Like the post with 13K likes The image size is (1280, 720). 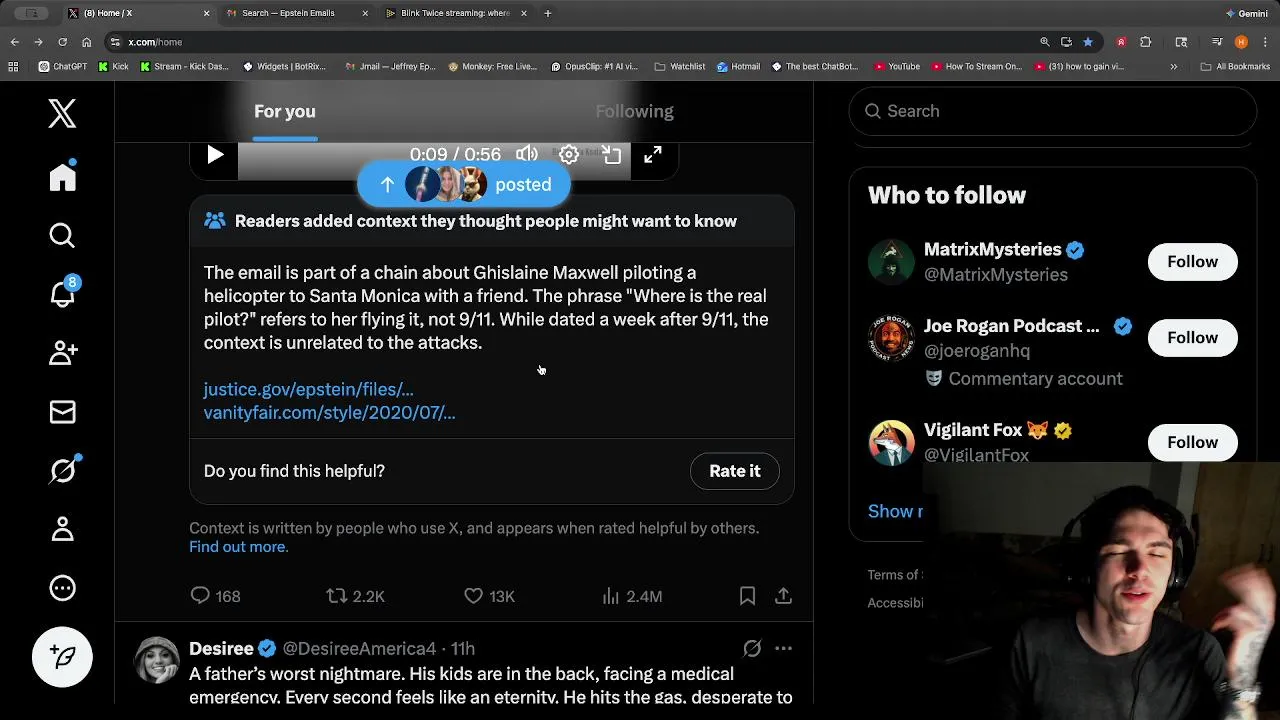click(489, 596)
